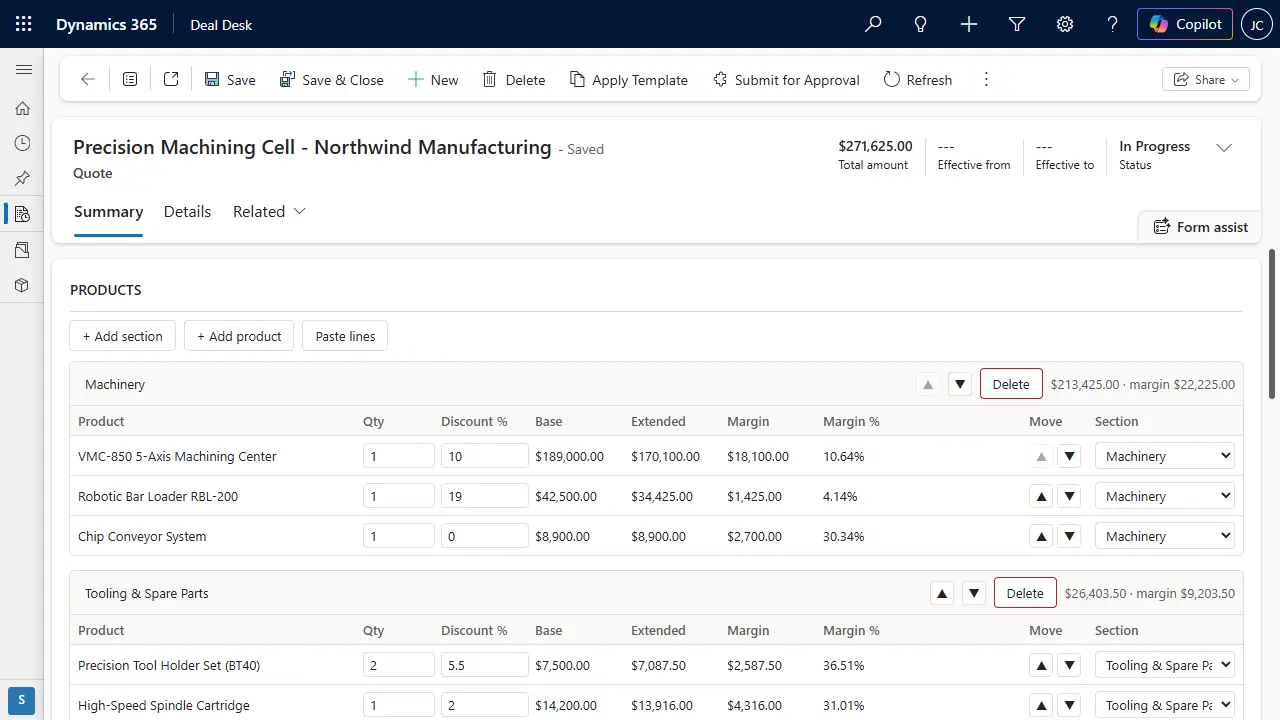
Task: Move Tooling & Spare Parts section down
Action: tap(974, 593)
